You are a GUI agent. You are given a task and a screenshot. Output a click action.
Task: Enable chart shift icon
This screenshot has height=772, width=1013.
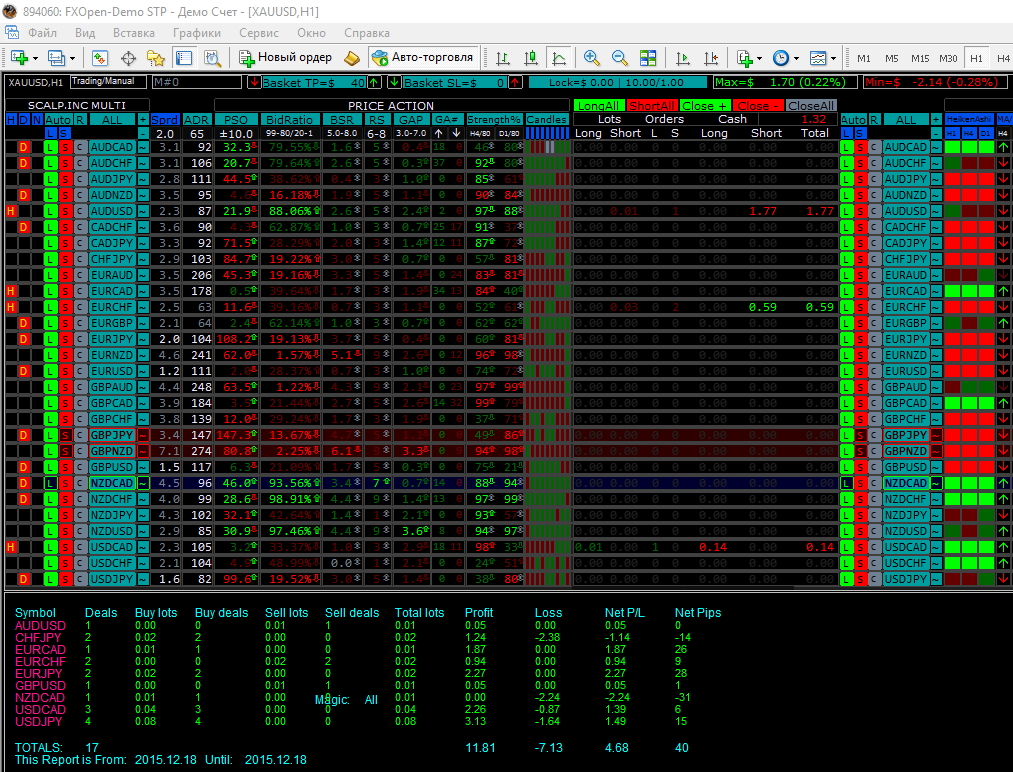click(711, 58)
